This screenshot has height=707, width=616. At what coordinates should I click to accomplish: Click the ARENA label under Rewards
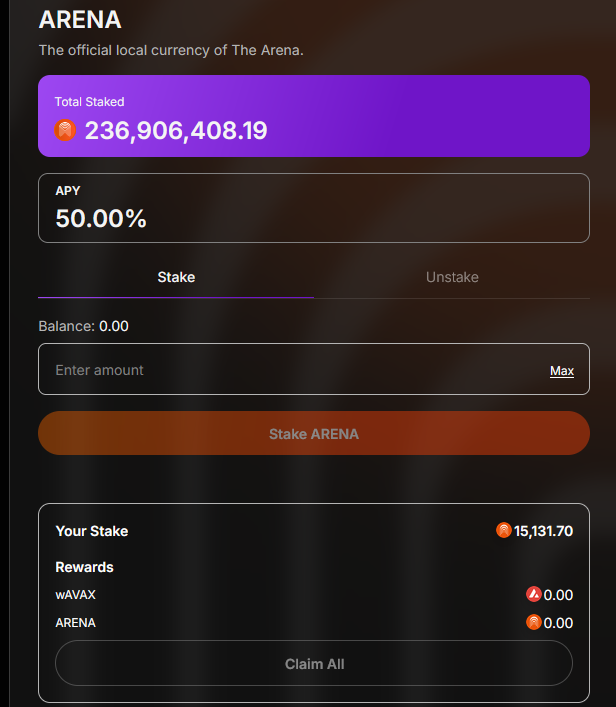point(76,623)
